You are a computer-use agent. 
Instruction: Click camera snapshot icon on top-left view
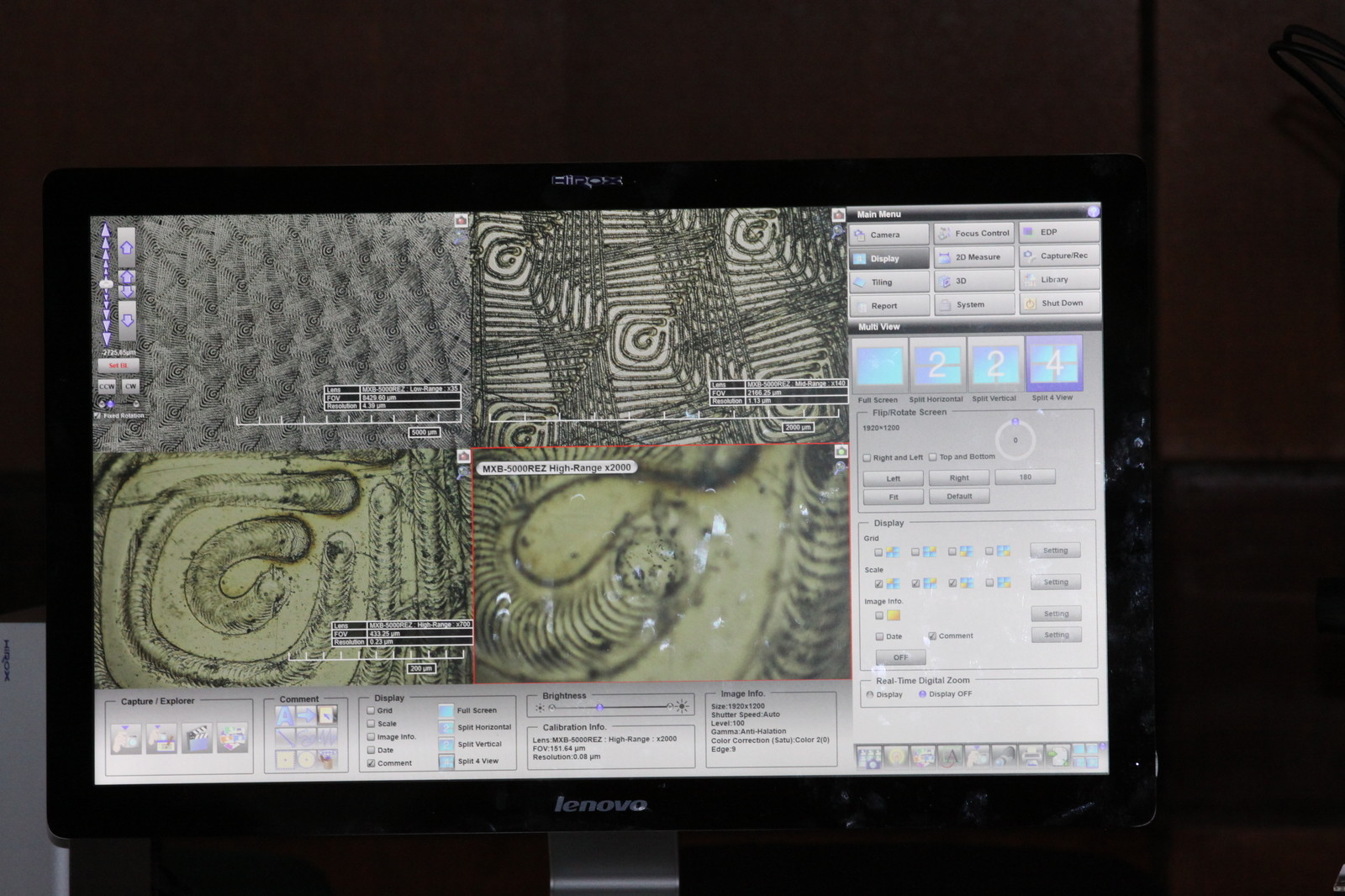(461, 220)
